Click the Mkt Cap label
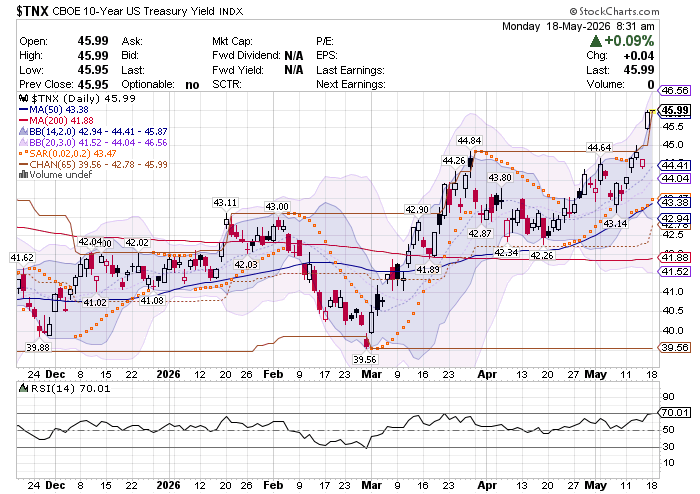700x494 pixels. pyautogui.click(x=232, y=42)
